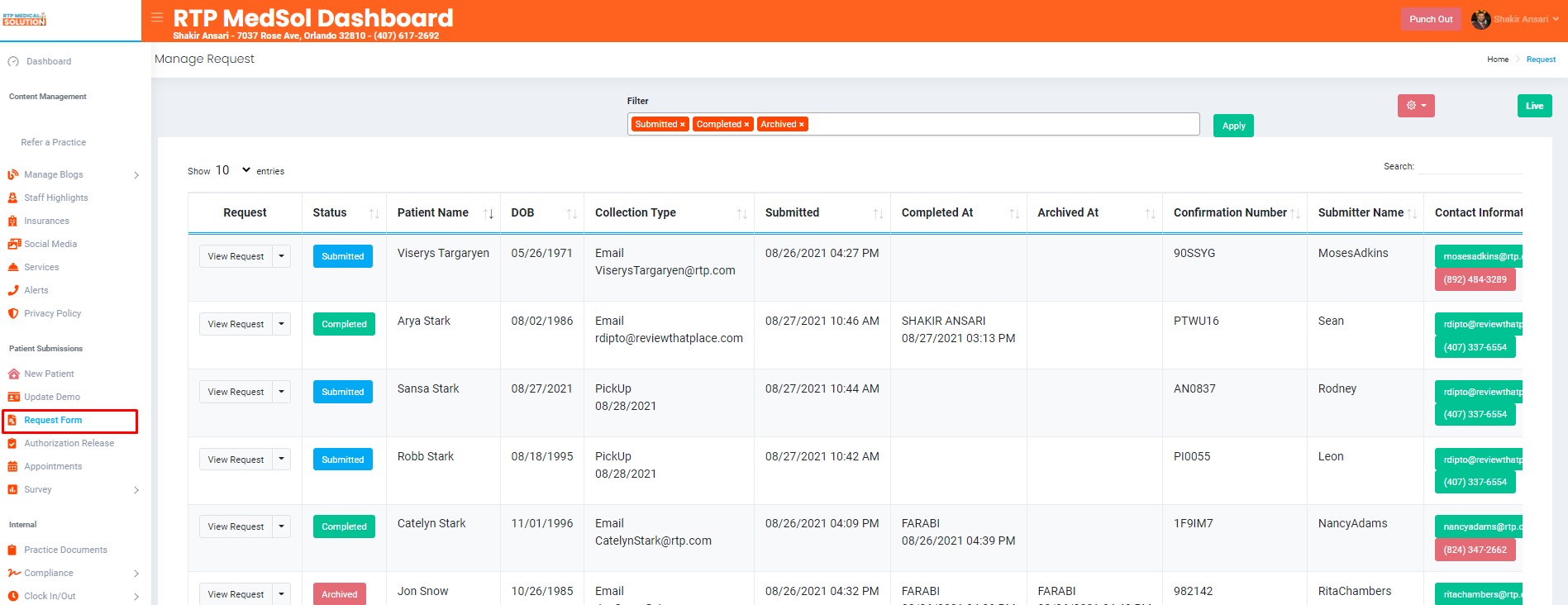1568x605 pixels.
Task: Click the Staff Highlights icon
Action: point(13,198)
